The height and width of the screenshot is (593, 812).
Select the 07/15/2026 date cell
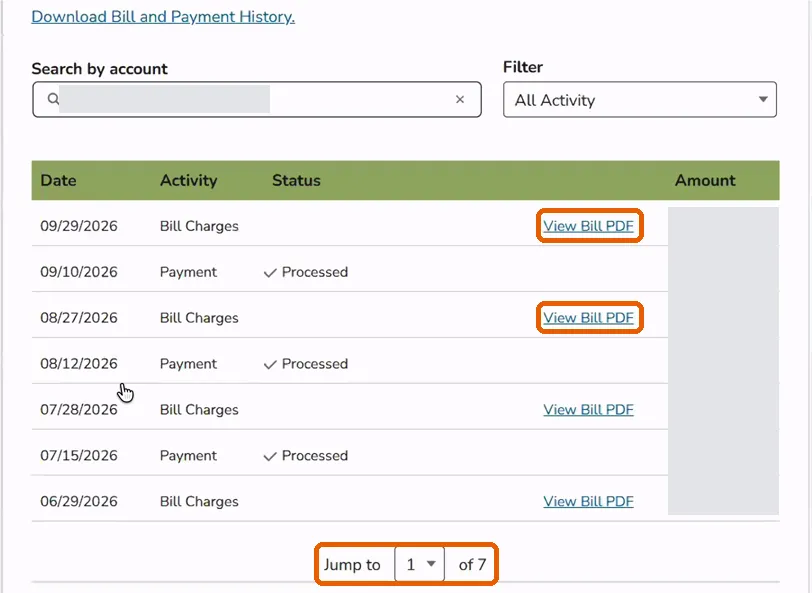[79, 455]
